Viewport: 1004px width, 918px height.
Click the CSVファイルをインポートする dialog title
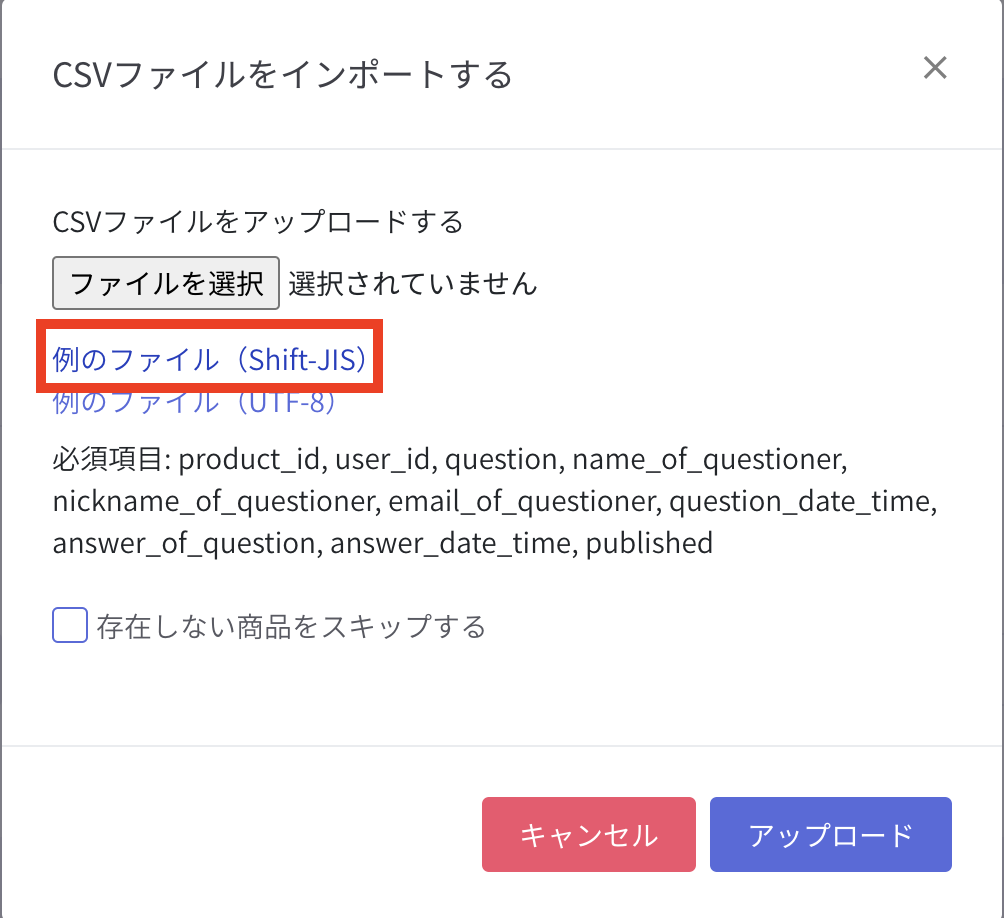[x=283, y=75]
